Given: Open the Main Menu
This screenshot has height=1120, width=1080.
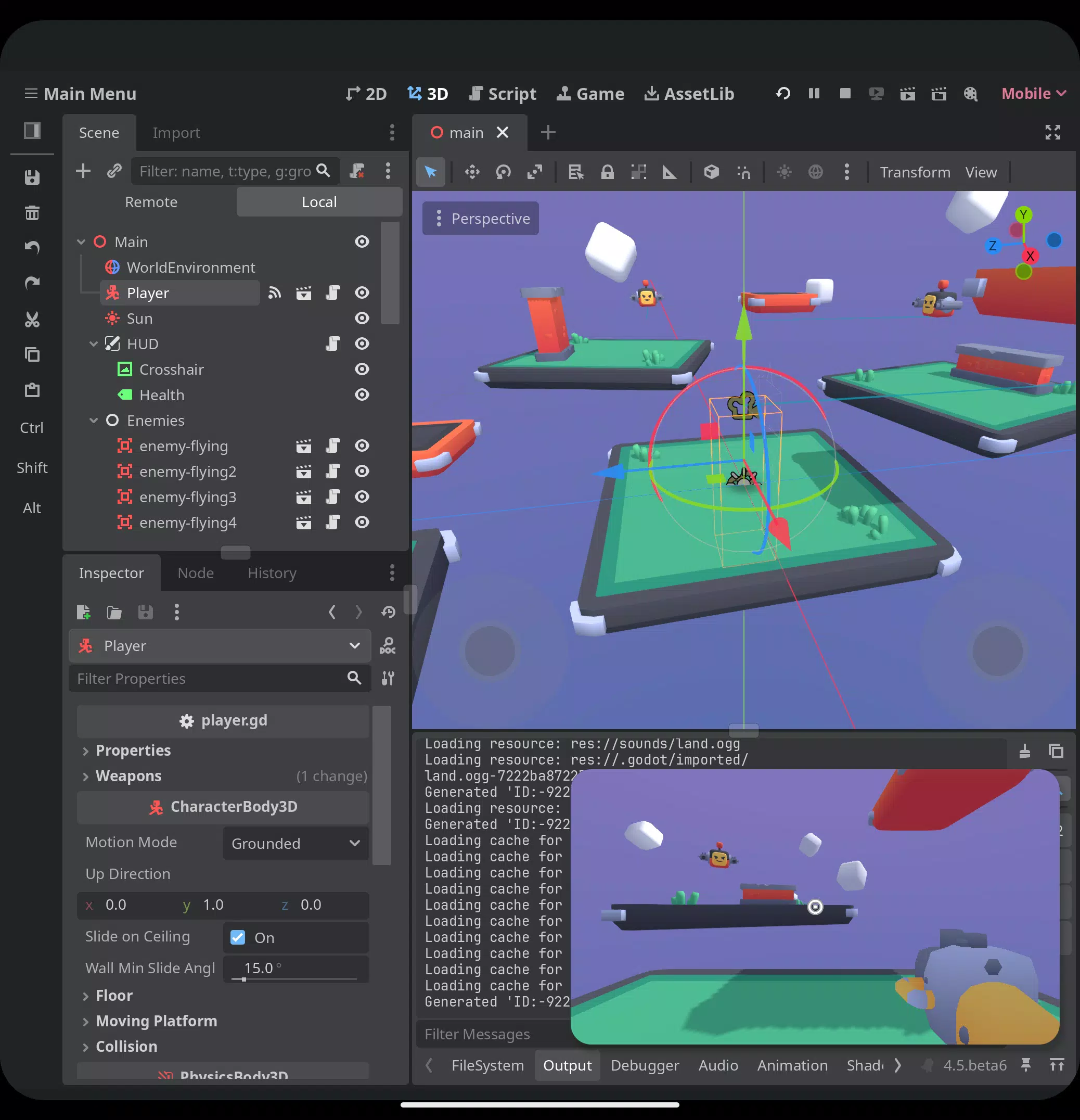Looking at the screenshot, I should [x=80, y=94].
